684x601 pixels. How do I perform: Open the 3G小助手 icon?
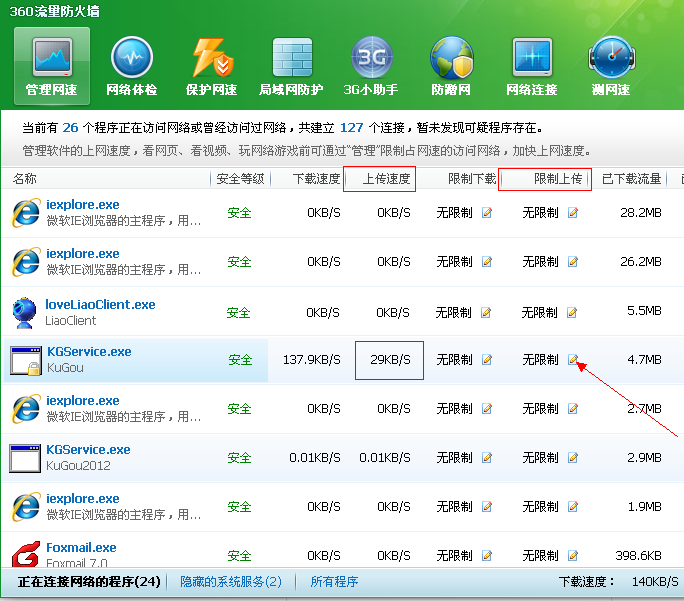371,58
